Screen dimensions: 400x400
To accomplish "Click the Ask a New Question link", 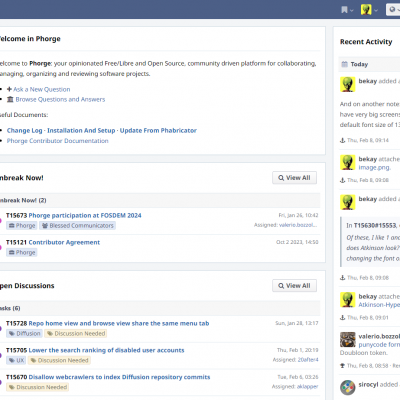I will click(42, 89).
